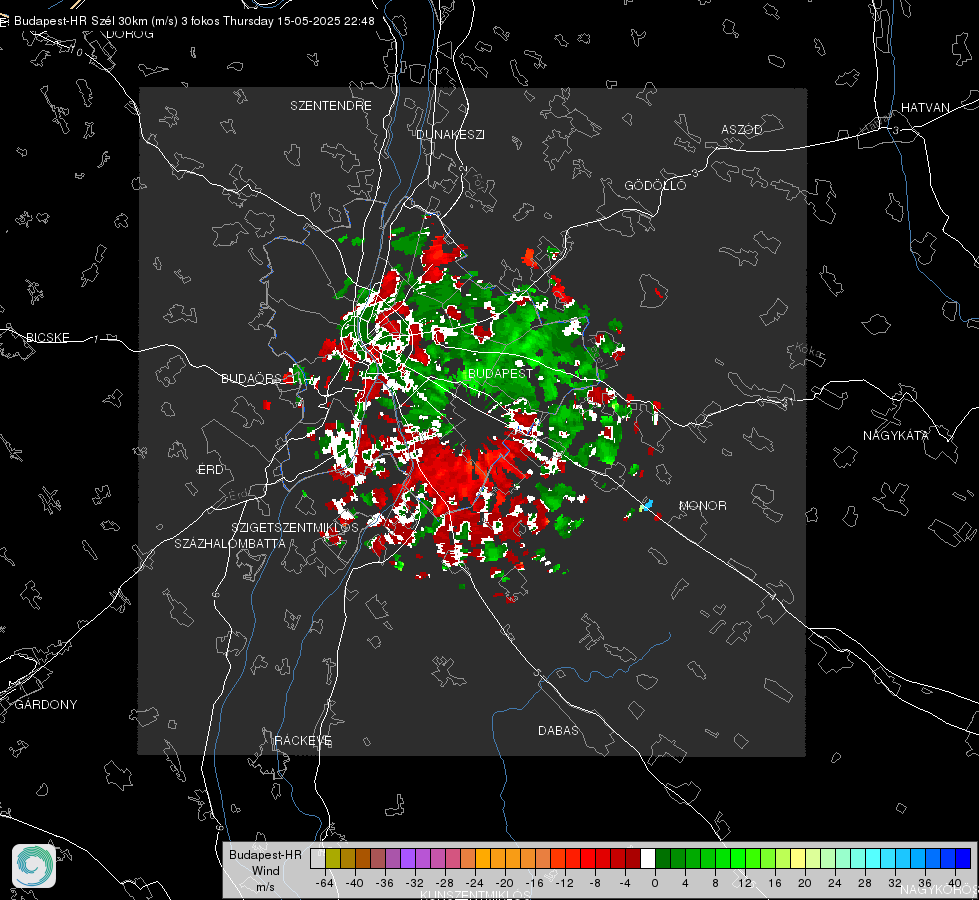Click the dark blue swatch at legend's right end

point(963,858)
